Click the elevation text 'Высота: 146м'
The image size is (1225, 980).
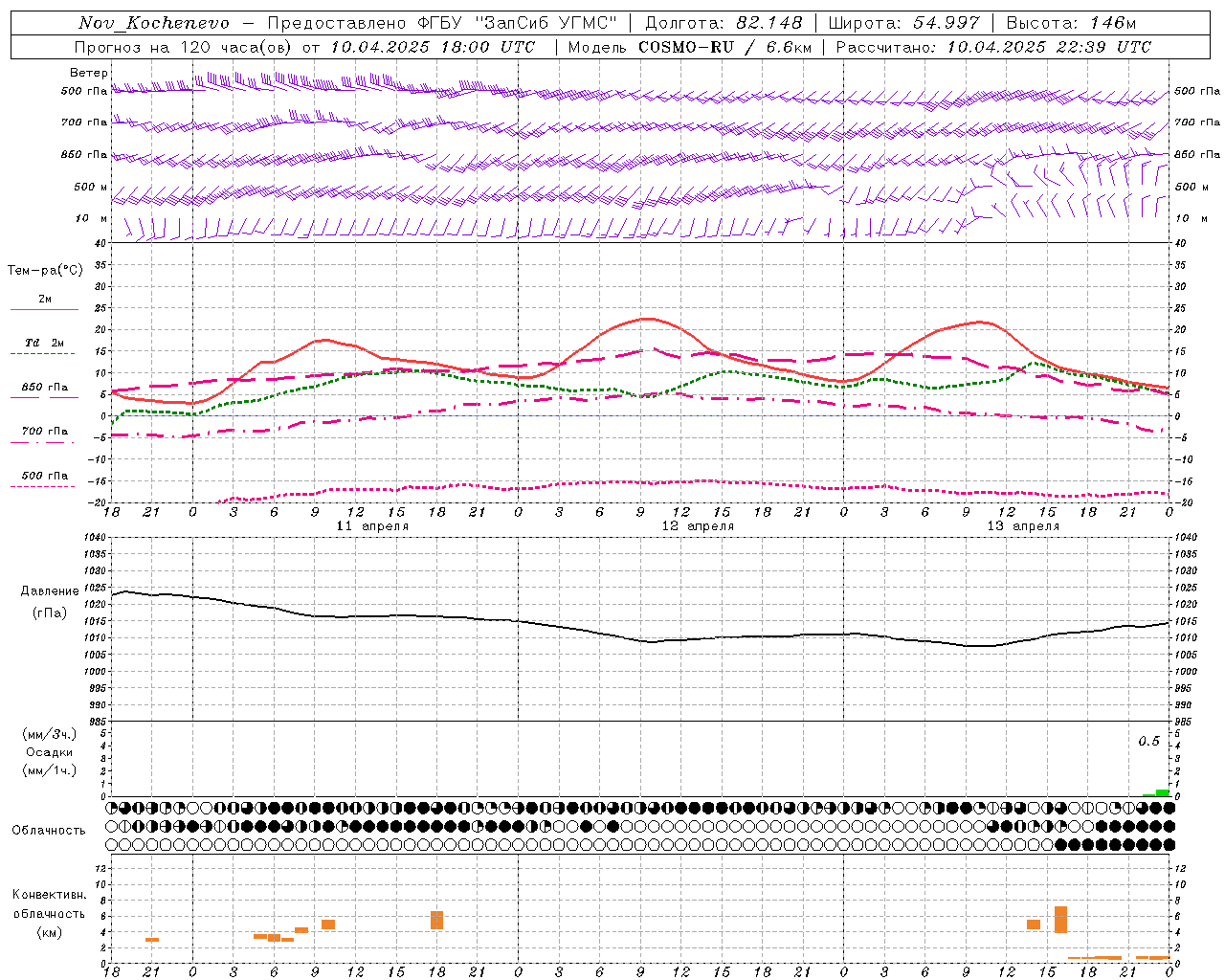1071,23
